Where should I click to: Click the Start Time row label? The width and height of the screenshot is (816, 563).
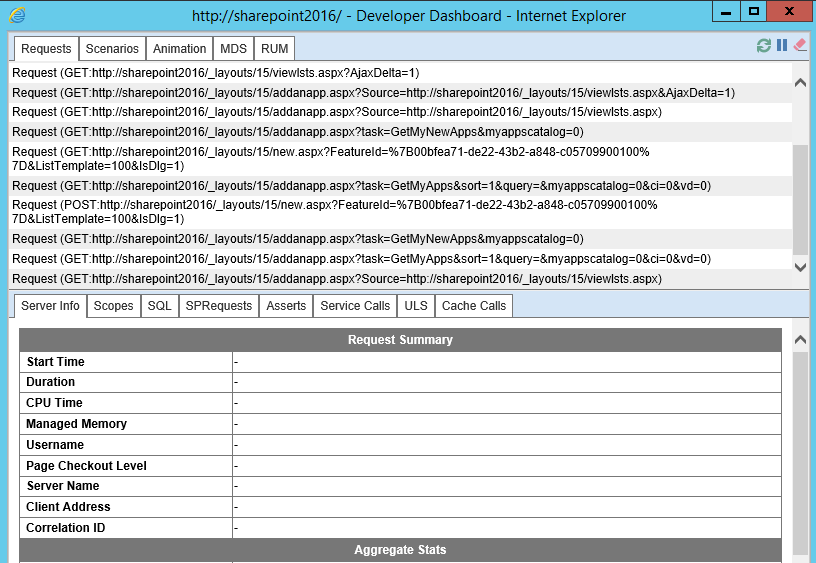click(56, 362)
